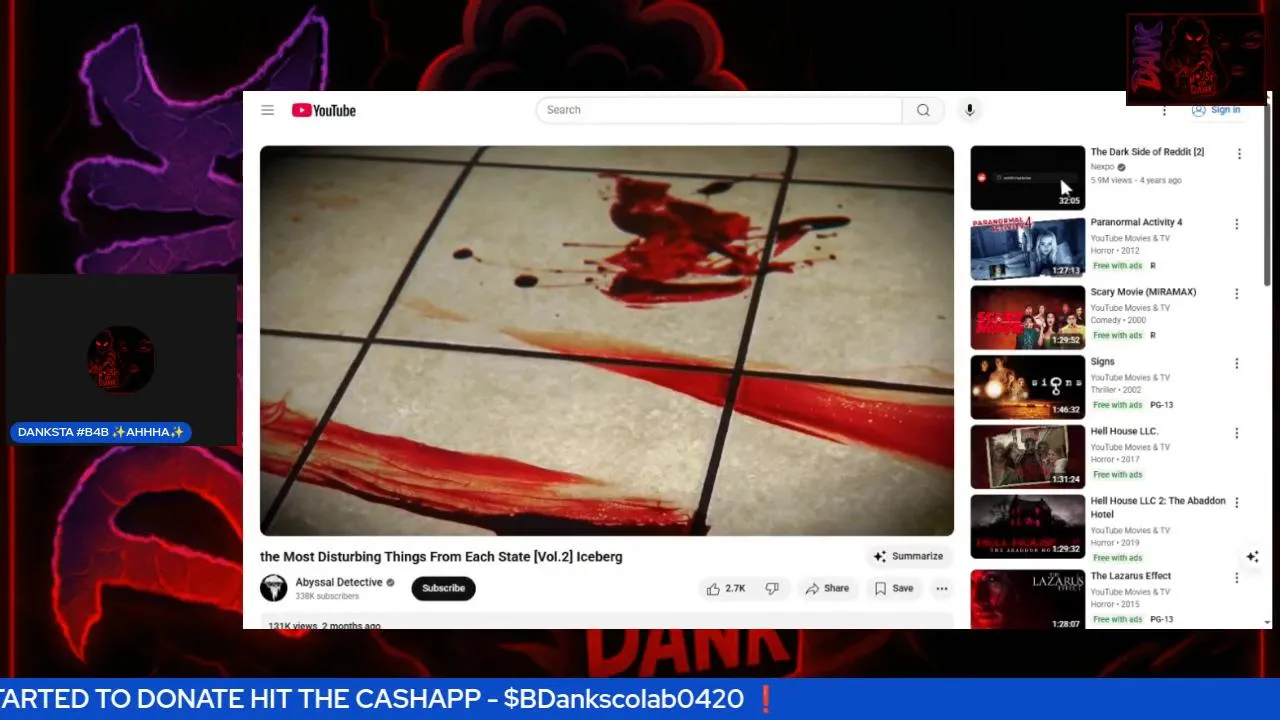1280x720 pixels.
Task: Save the video to a playlist
Action: point(894,589)
